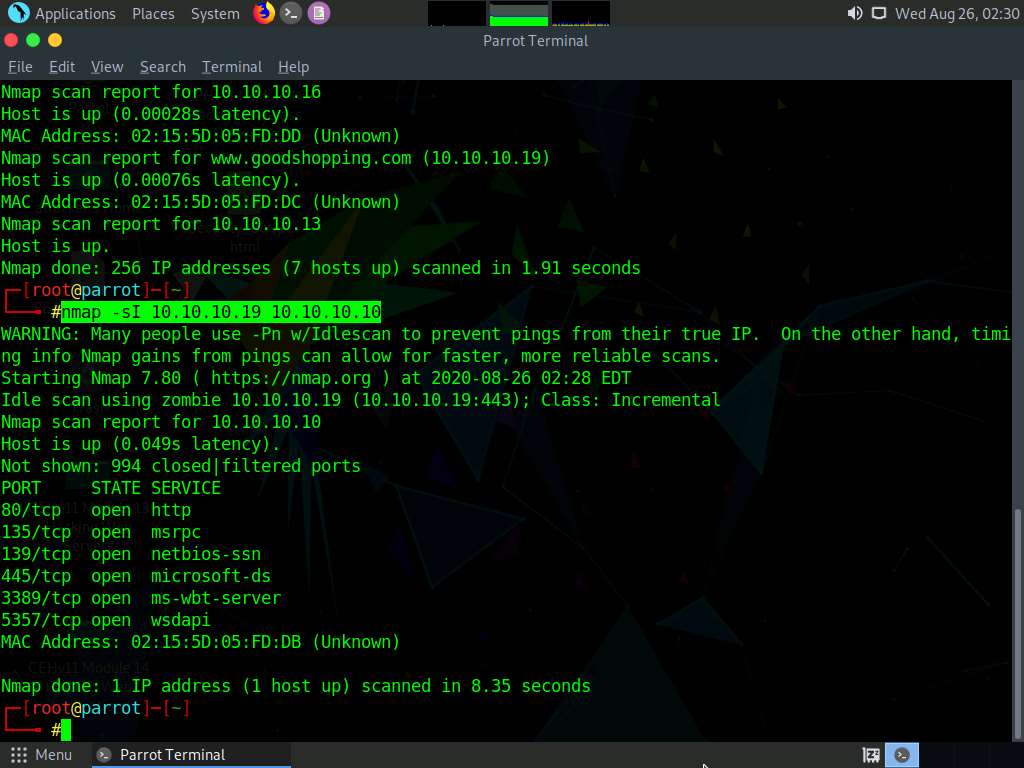Click 'Nmap done: 1 IP address' line
The image size is (1024, 768).
[296, 686]
